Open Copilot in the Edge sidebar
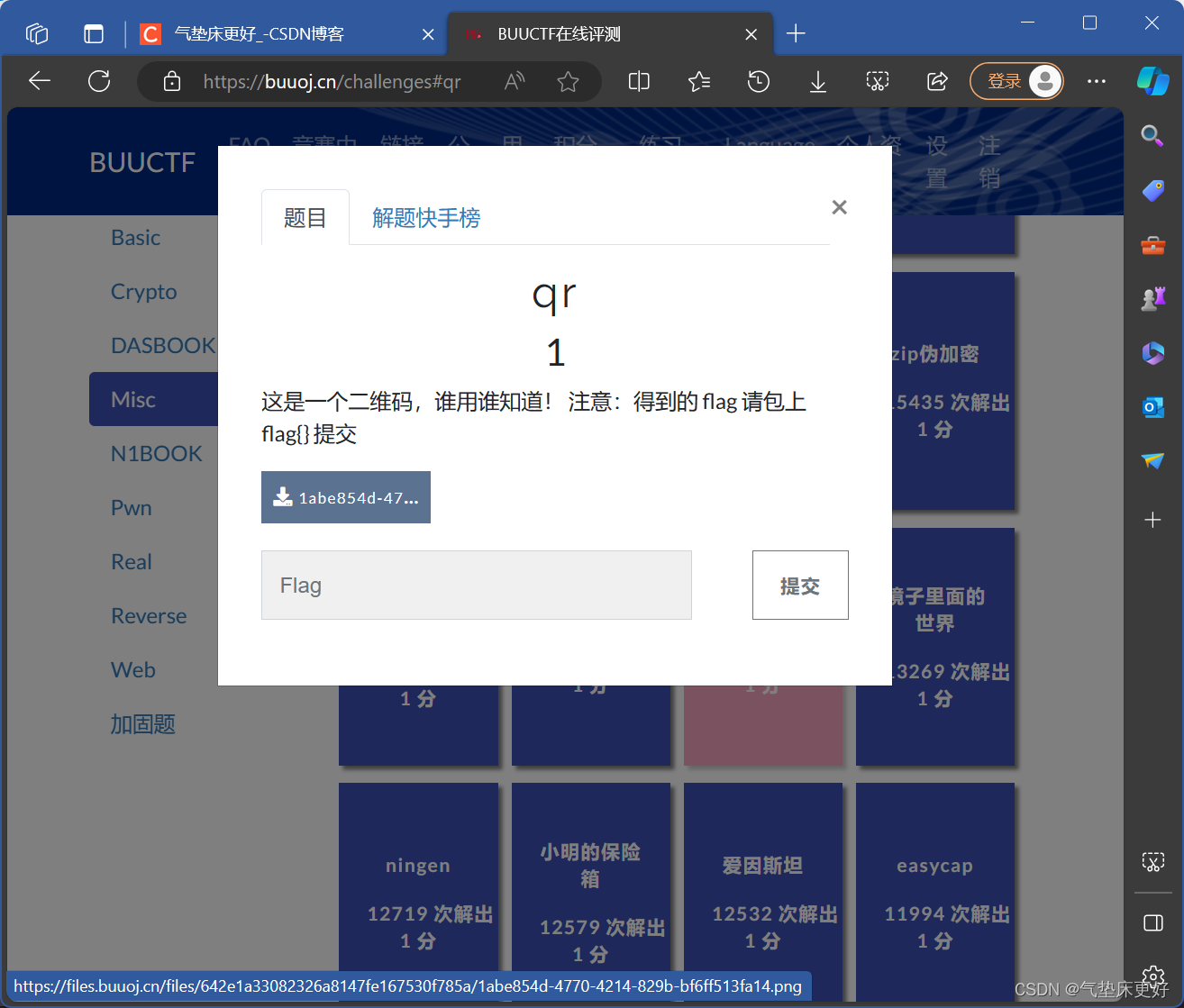 [1153, 81]
